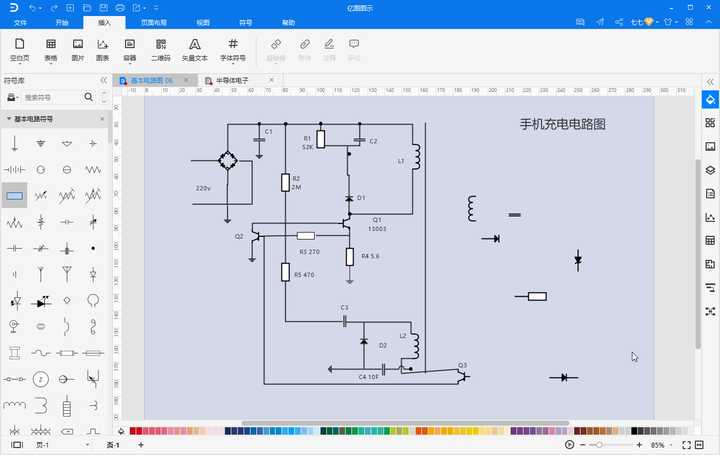This screenshot has width=720, height=455.
Task: Pick the black color swatch in palette
Action: pos(634,431)
